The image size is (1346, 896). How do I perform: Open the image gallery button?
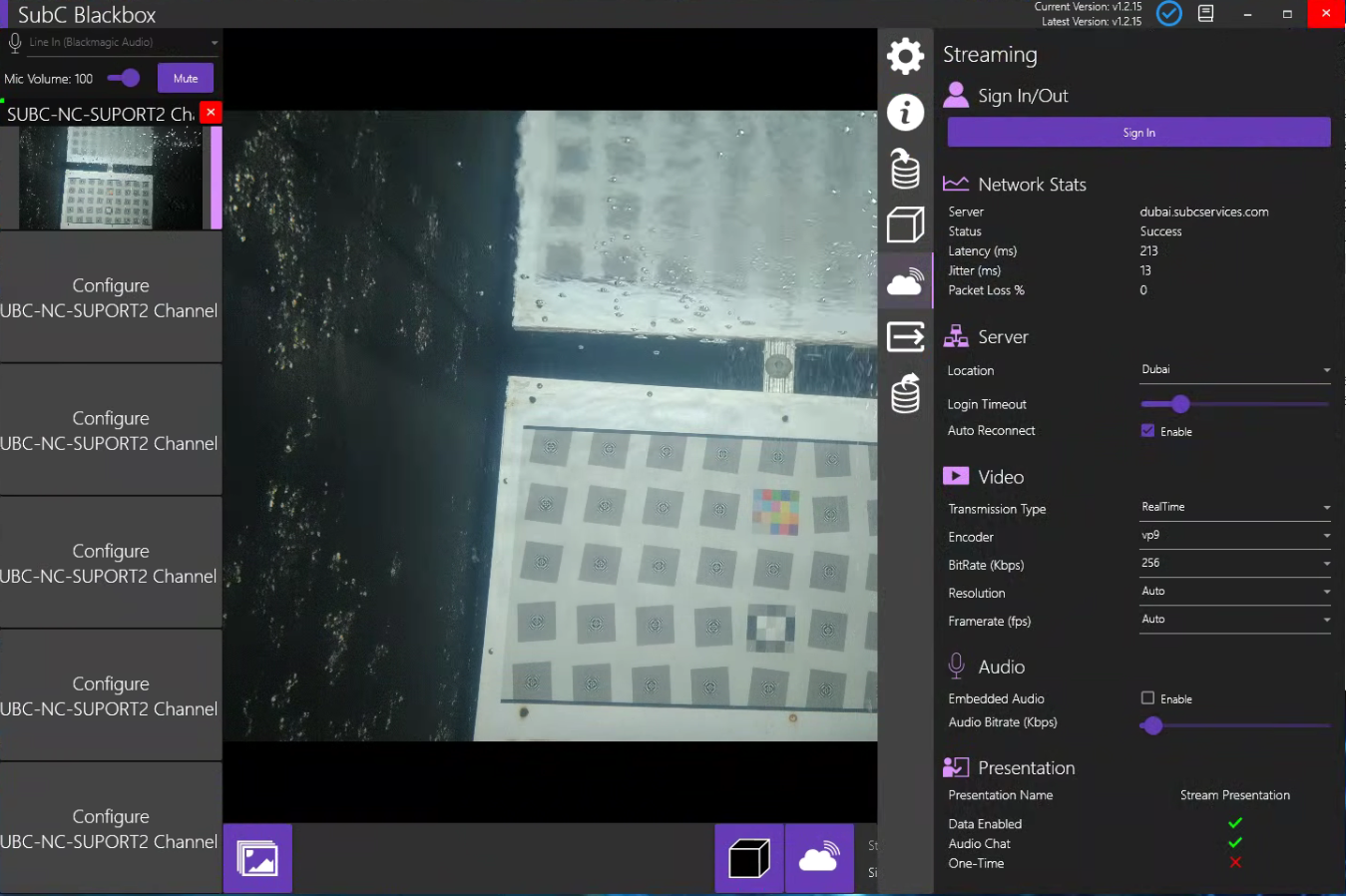coord(257,858)
